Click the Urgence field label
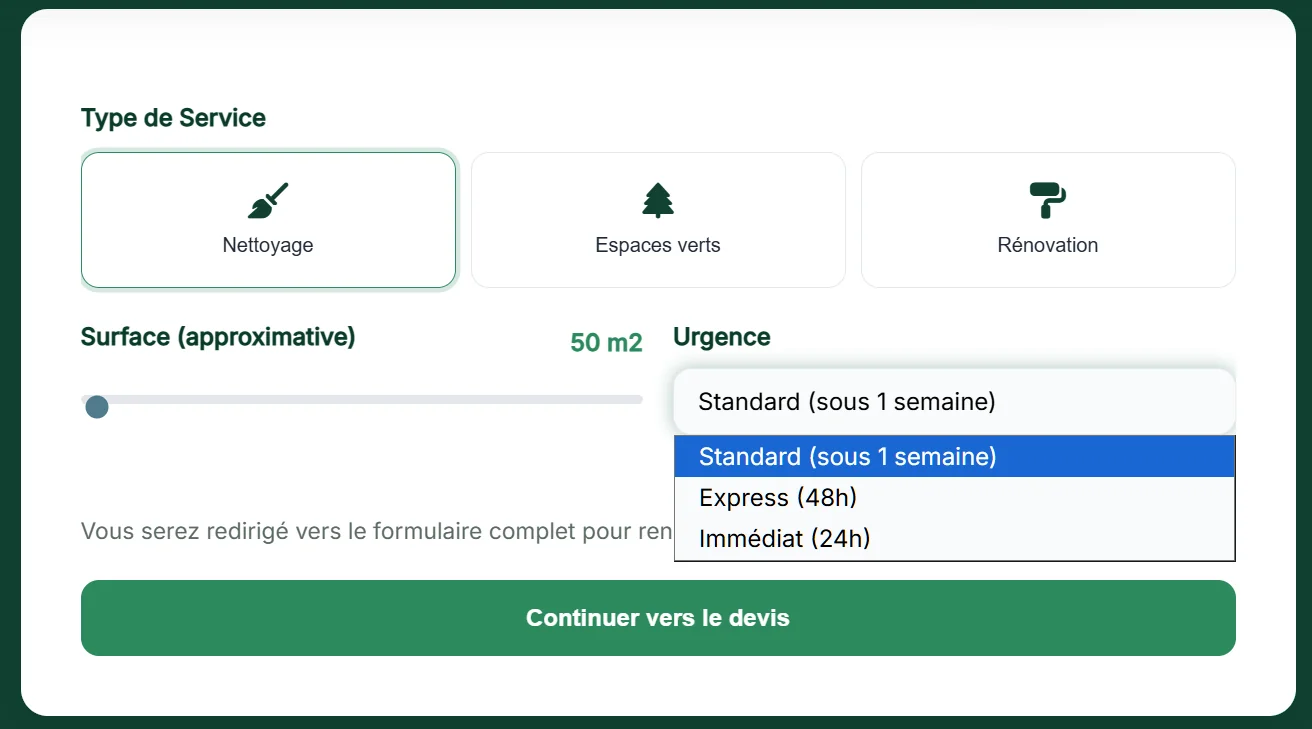Viewport: 1312px width, 729px height. [722, 337]
